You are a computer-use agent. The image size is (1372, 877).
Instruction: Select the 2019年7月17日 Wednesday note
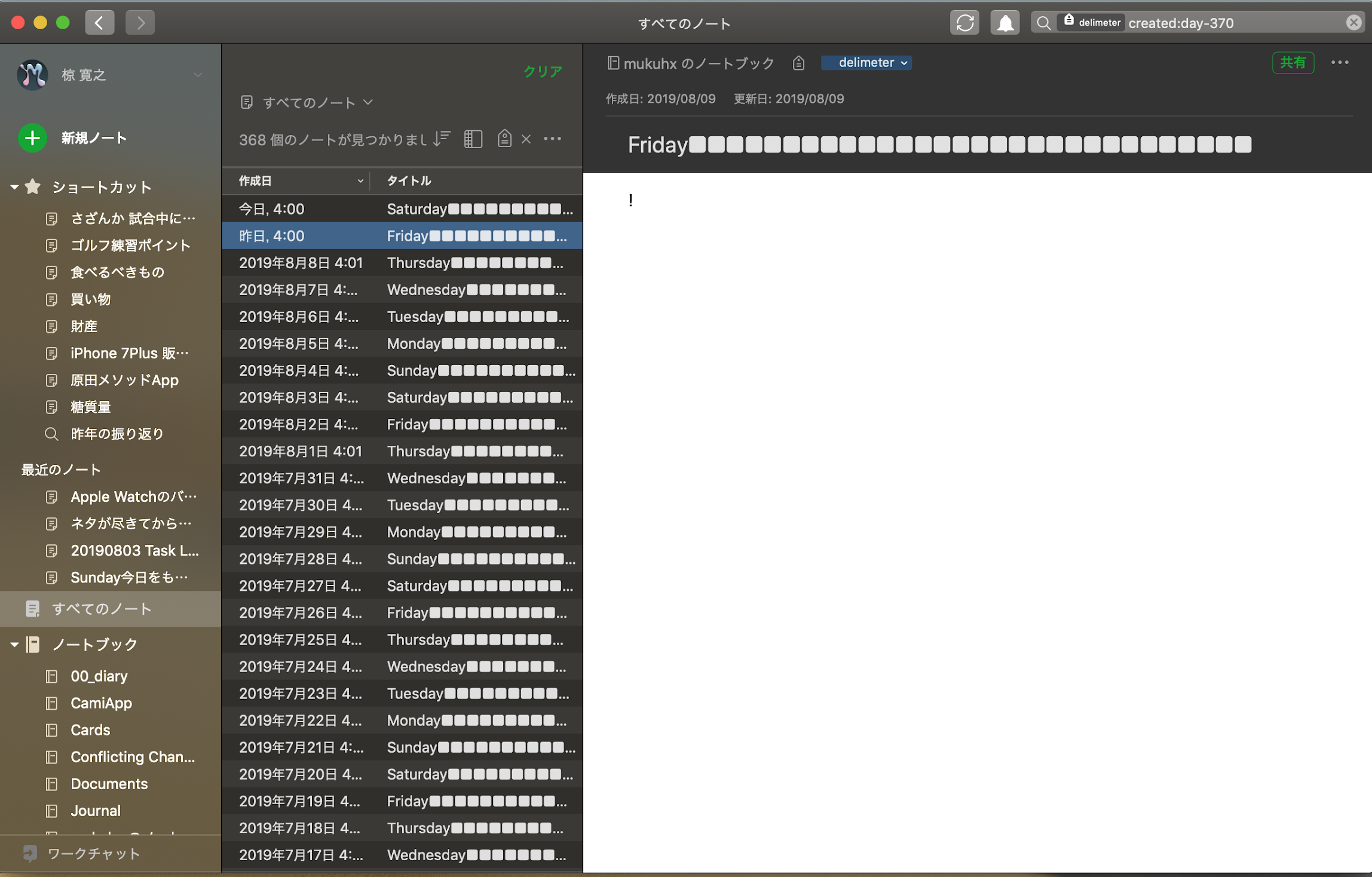[x=402, y=855]
